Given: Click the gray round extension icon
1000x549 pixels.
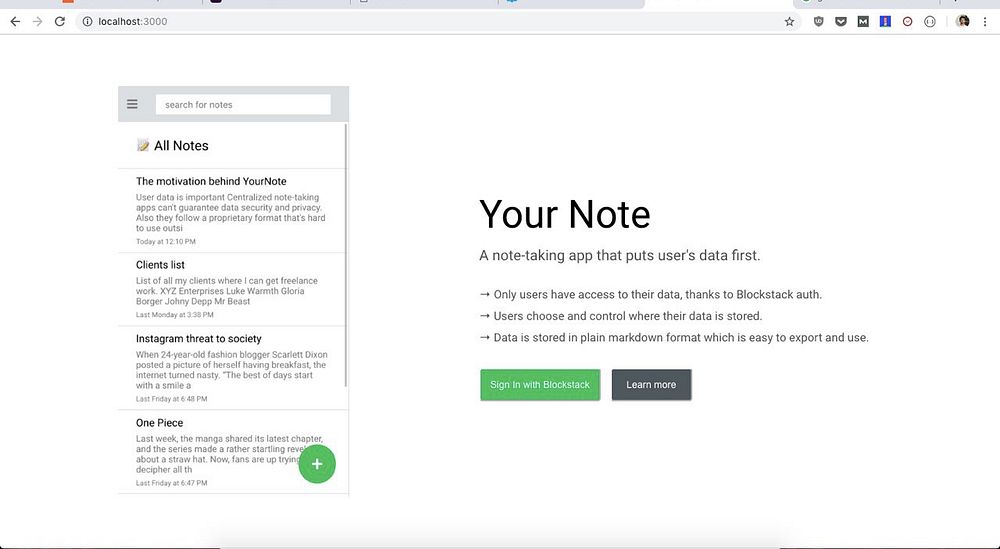Looking at the screenshot, I should (930, 22).
